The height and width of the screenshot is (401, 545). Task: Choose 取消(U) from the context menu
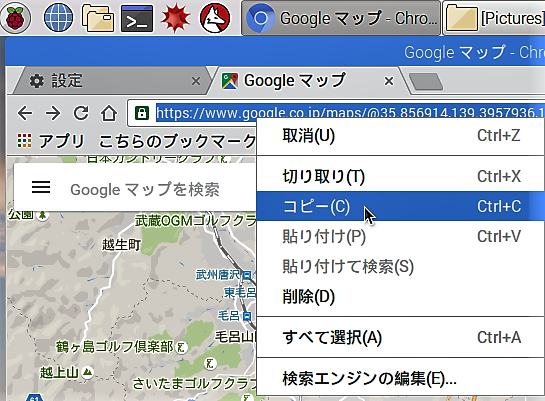click(400, 136)
